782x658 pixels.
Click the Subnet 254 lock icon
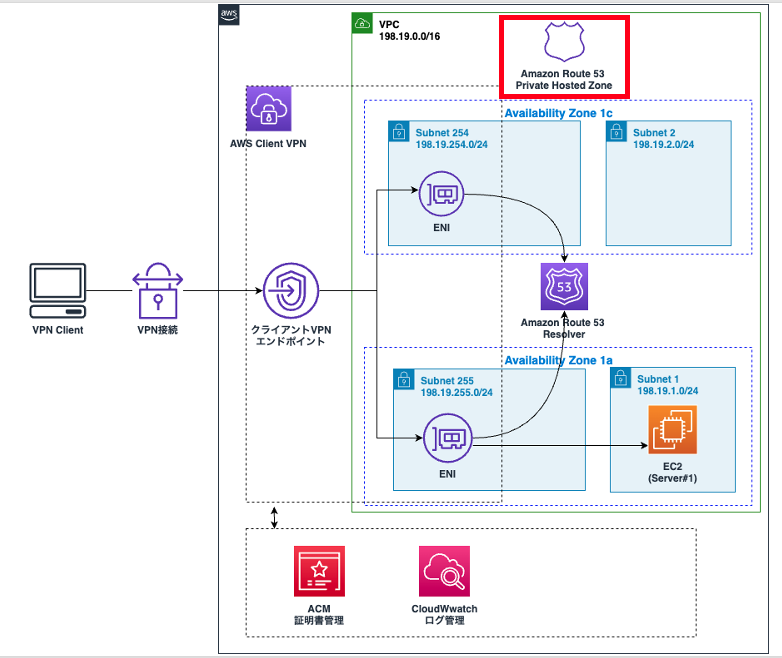coord(399,132)
